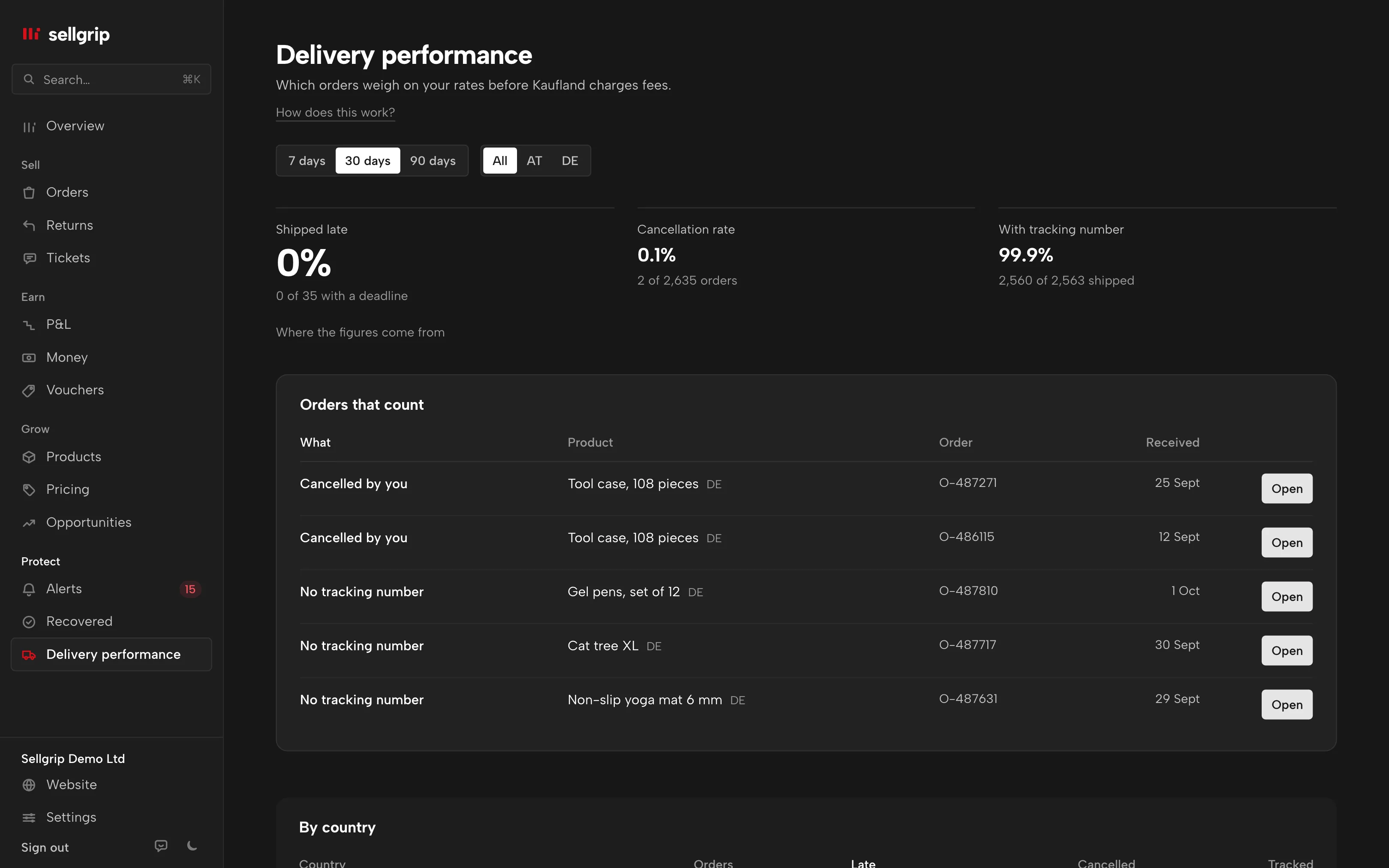Filter by AT country
The width and height of the screenshot is (1389, 868).
(x=534, y=161)
